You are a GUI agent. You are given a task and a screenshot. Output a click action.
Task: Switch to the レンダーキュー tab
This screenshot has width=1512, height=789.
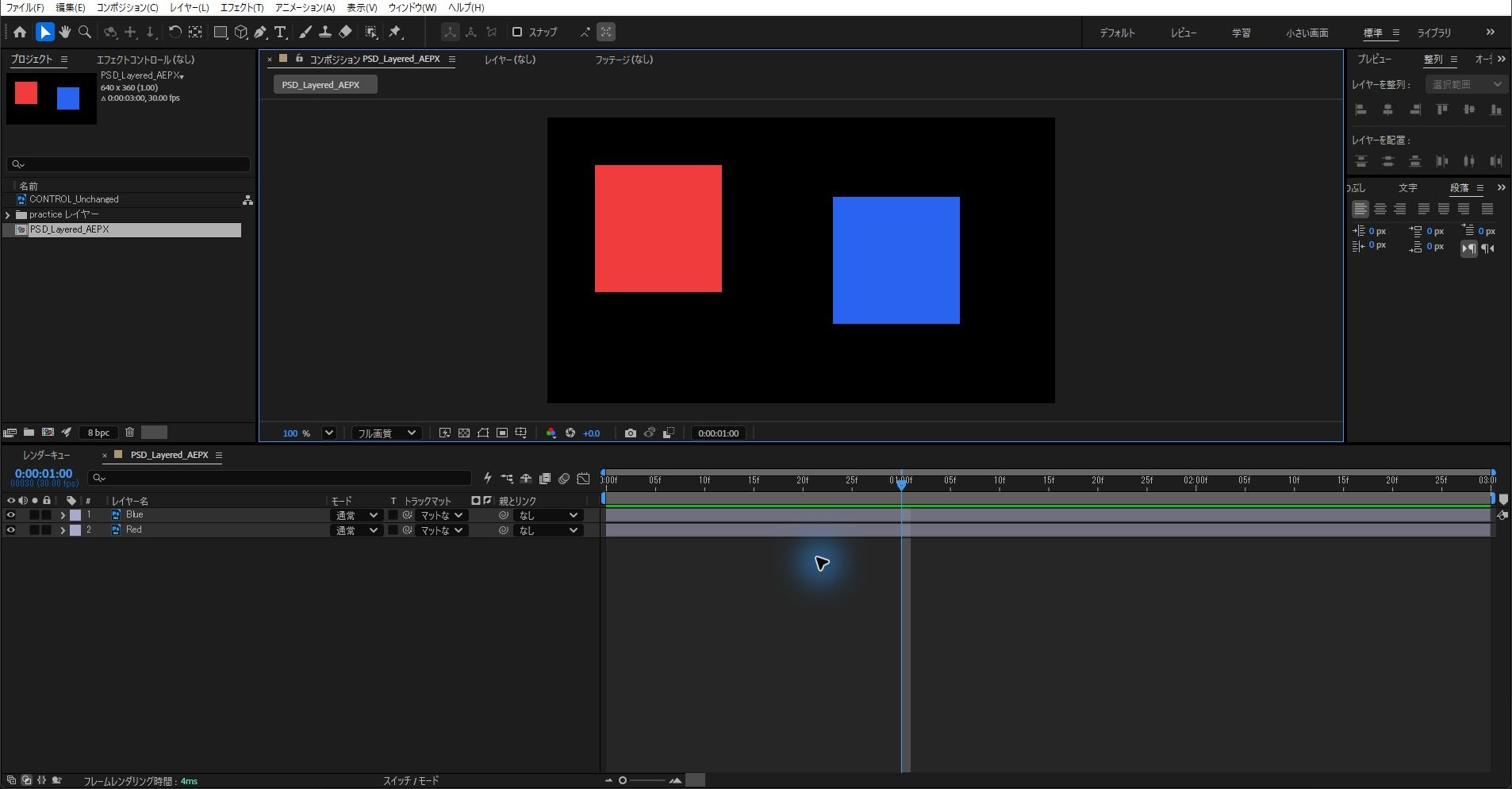47,455
